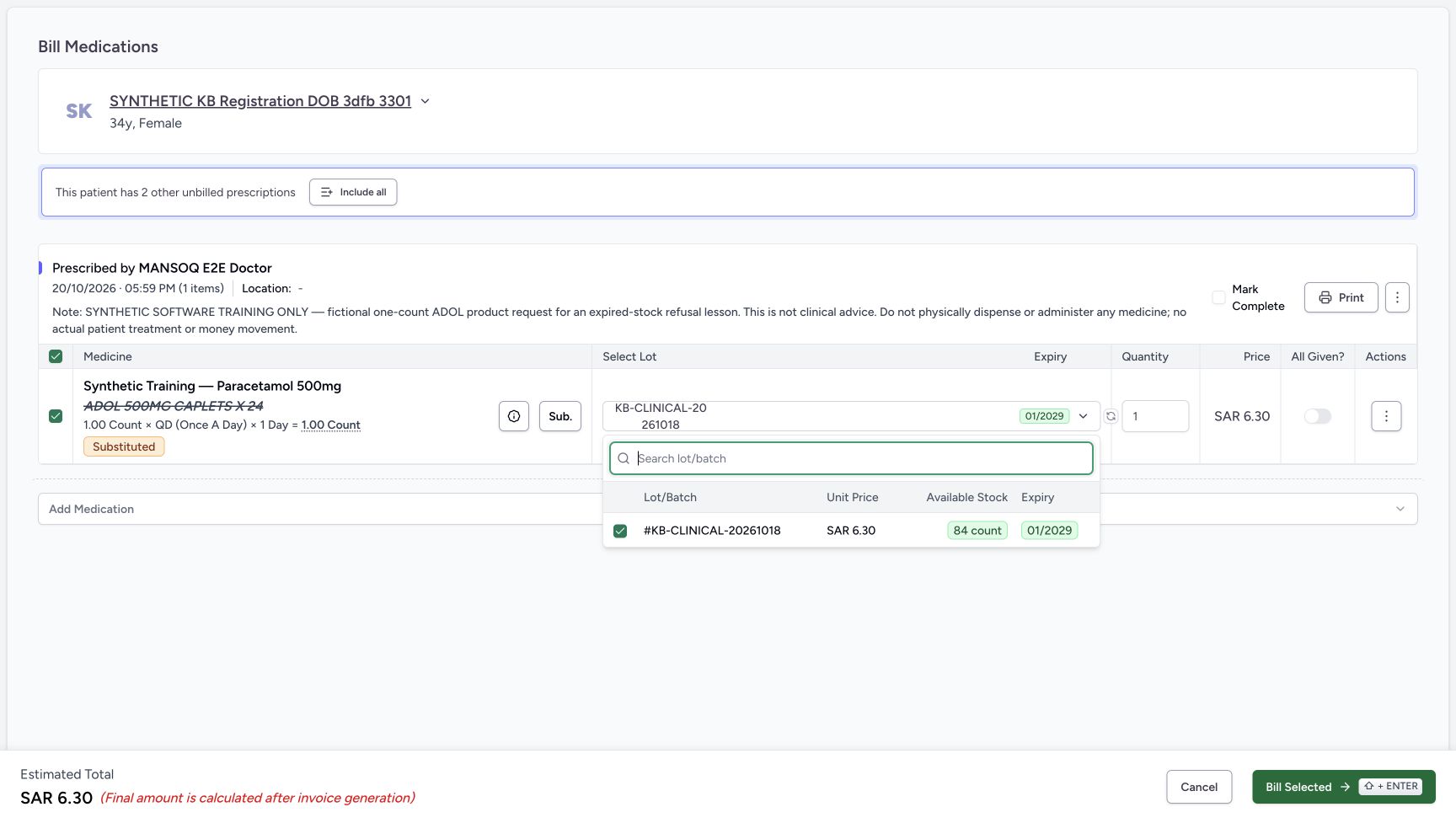The height and width of the screenshot is (823, 1456).
Task: Tick the Mark Complete checkbox
Action: tap(1218, 297)
